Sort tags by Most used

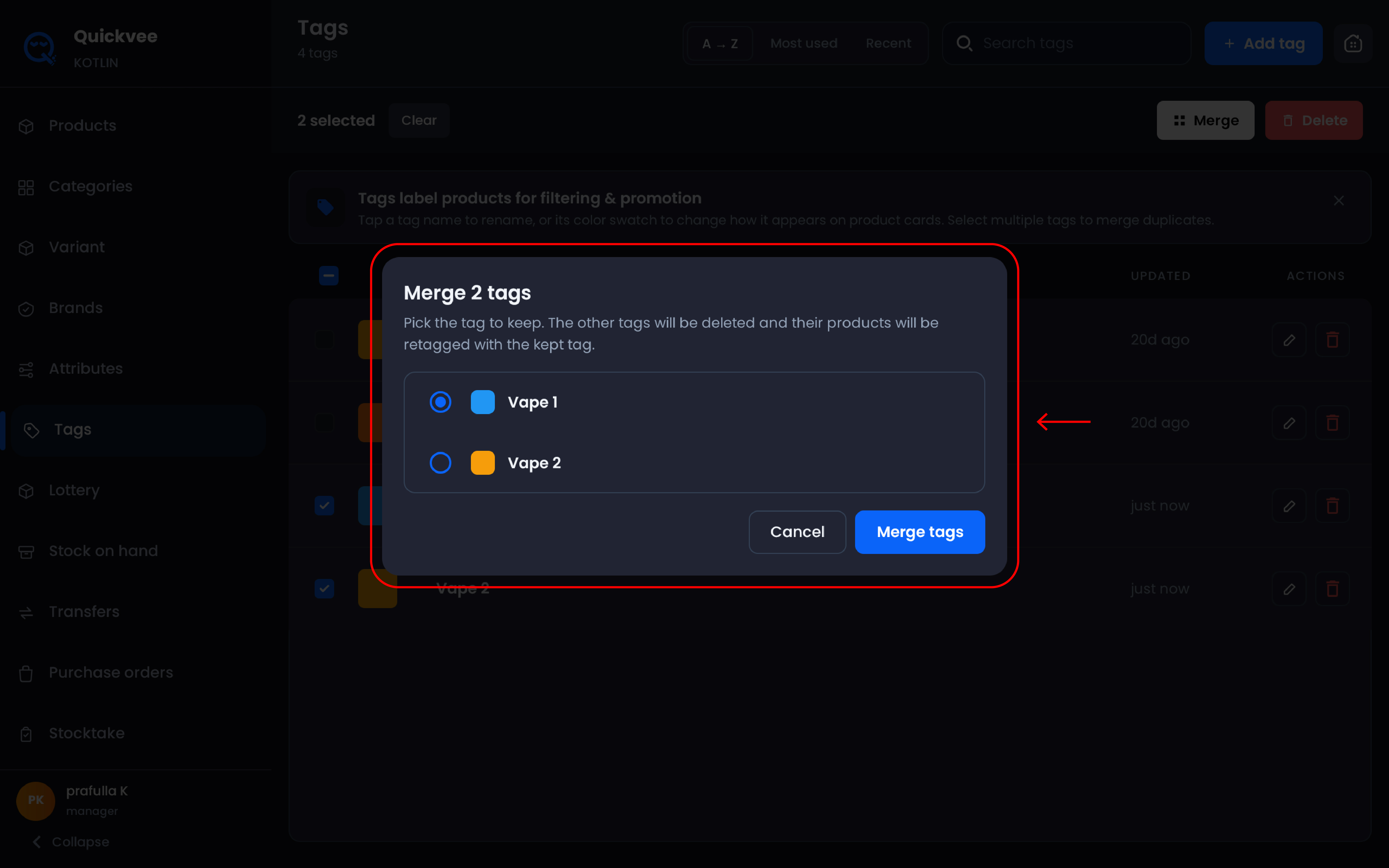click(803, 44)
